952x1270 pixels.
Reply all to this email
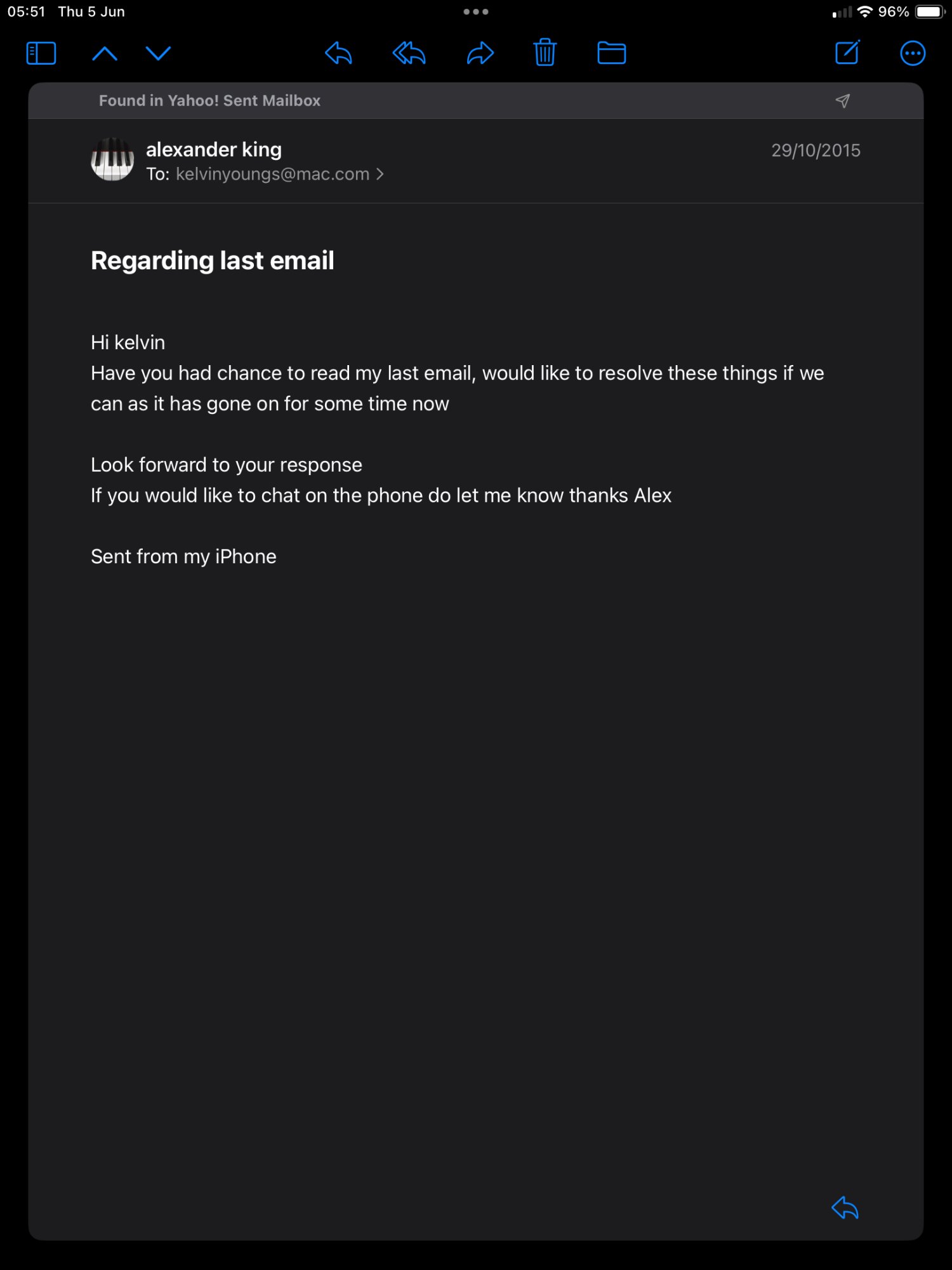[409, 53]
